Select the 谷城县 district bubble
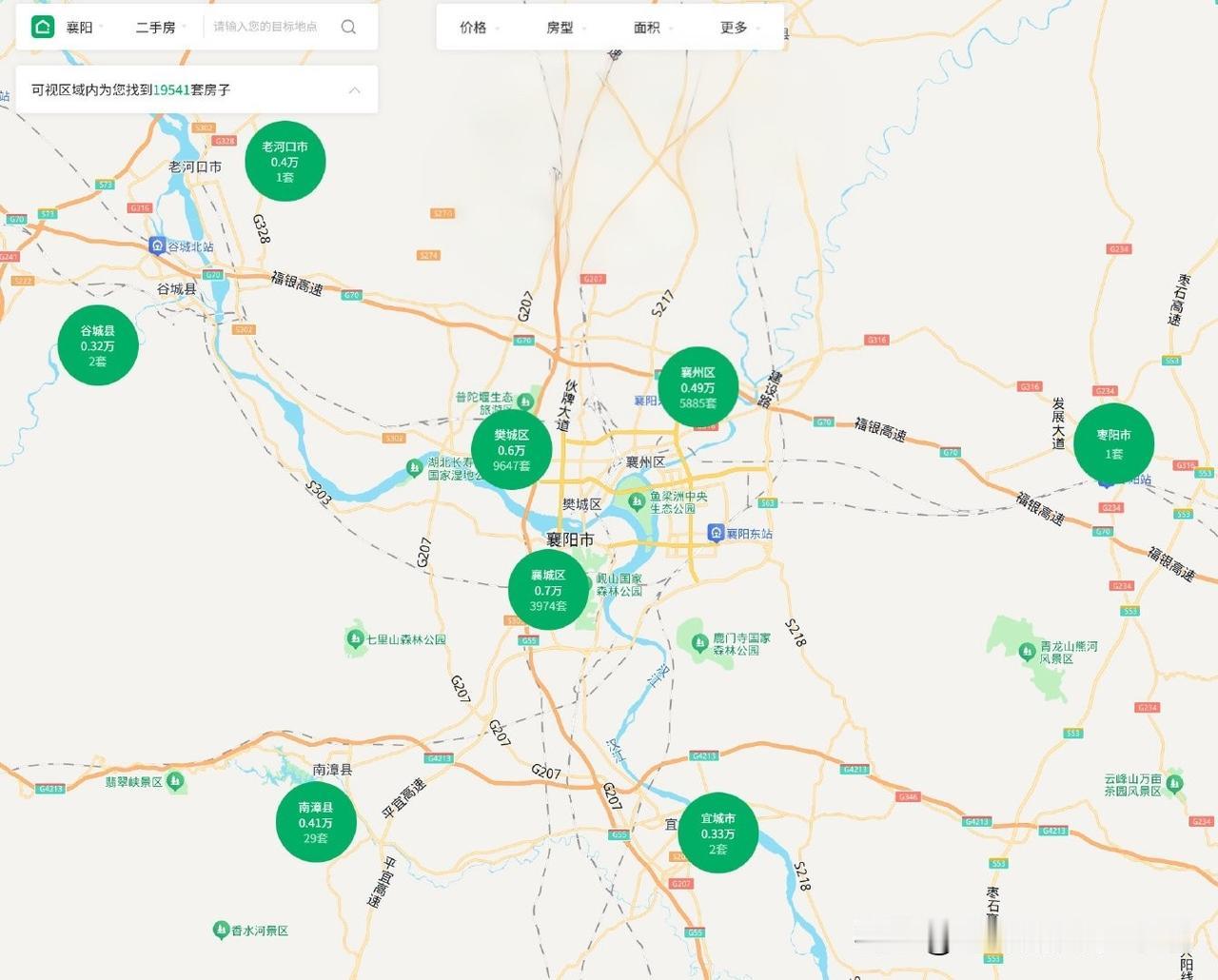 point(97,345)
